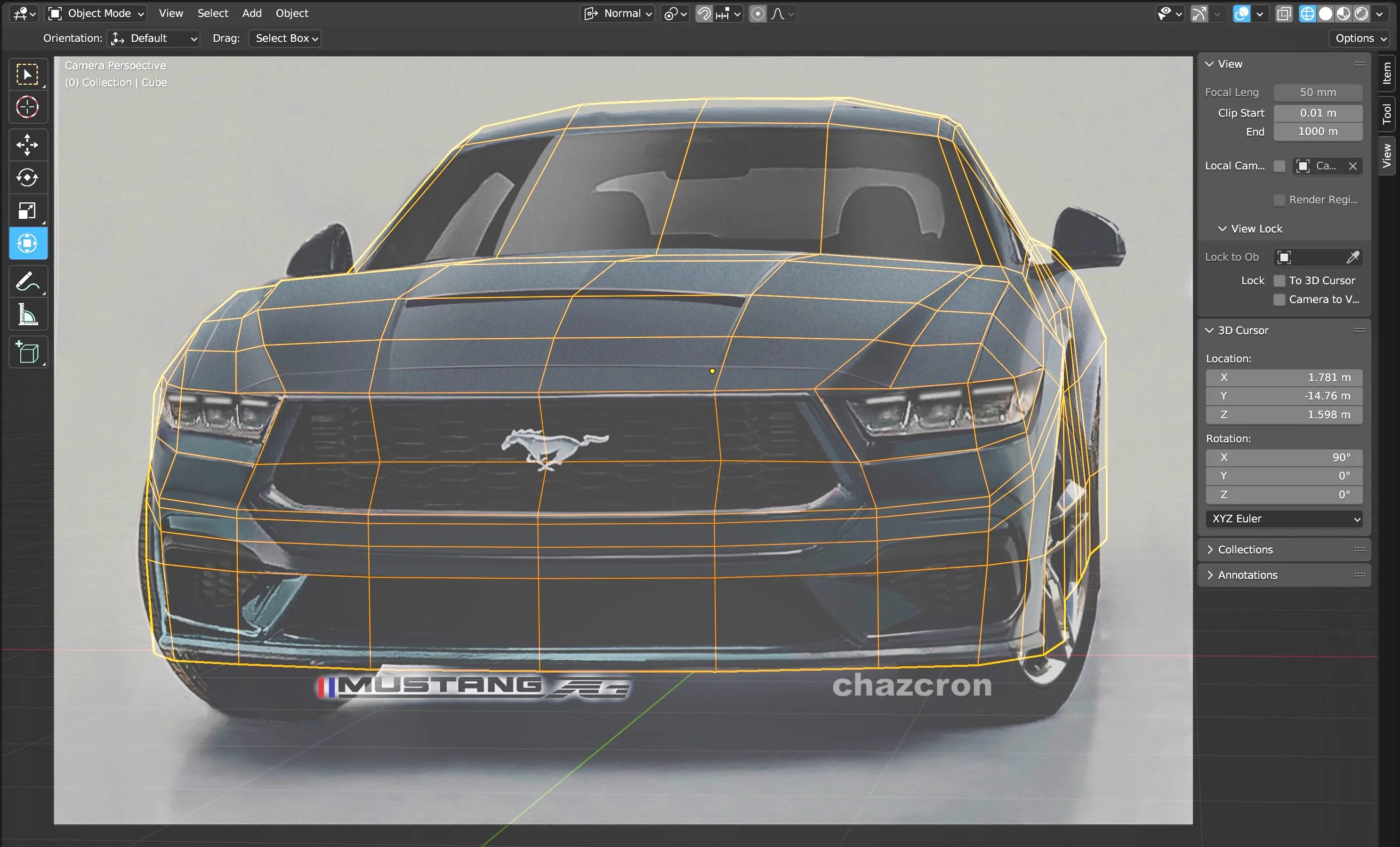Select the Select Box tool

pos(28,74)
